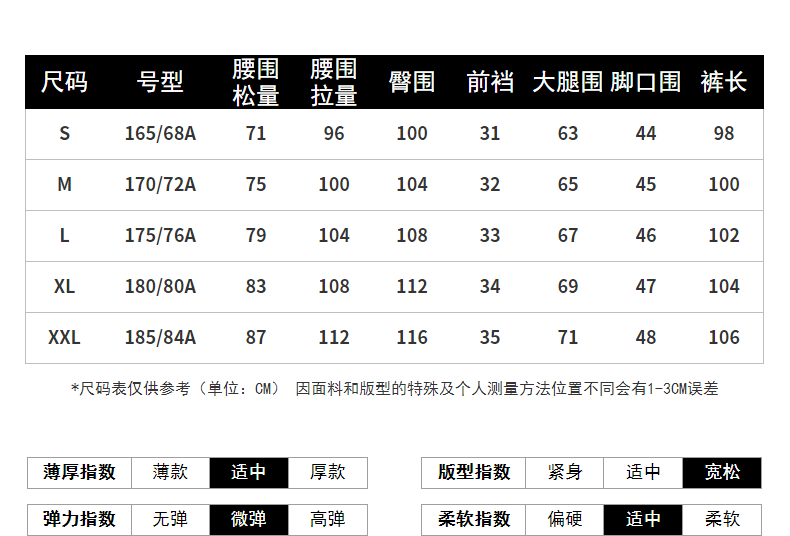
Task: Click 臀围 value 100 in S row
Action: [412, 133]
